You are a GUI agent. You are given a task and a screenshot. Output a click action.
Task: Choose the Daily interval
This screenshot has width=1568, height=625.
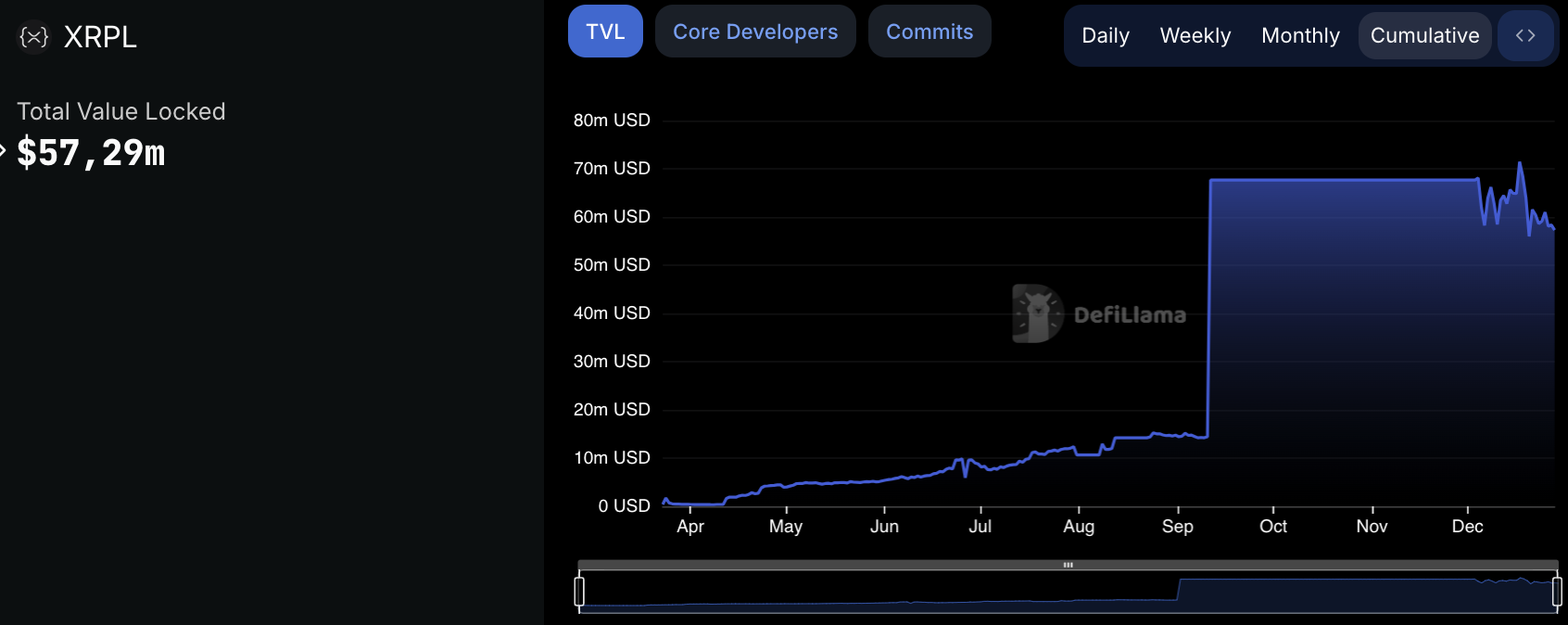coord(1106,35)
